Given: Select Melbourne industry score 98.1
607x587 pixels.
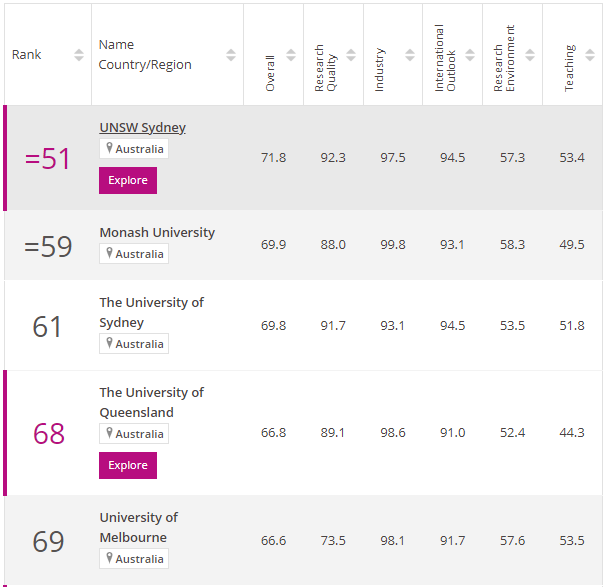Looking at the screenshot, I should coord(392,541).
